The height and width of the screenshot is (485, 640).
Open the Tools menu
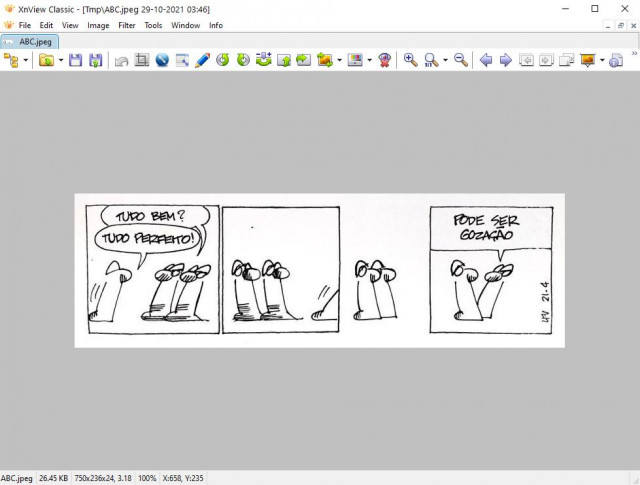point(153,25)
